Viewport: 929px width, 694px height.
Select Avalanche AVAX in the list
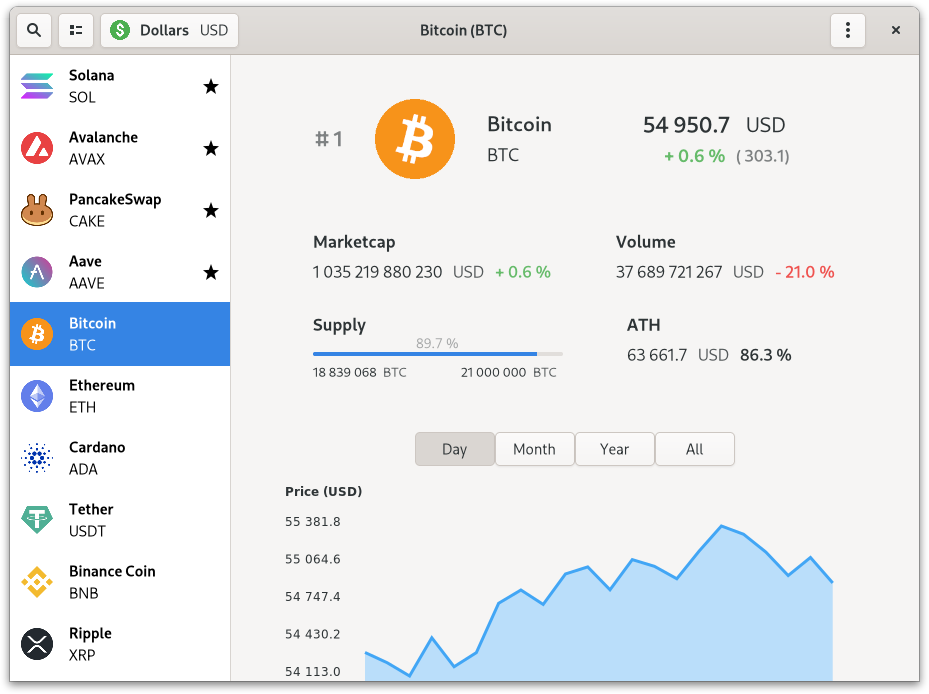pyautogui.click(x=120, y=148)
